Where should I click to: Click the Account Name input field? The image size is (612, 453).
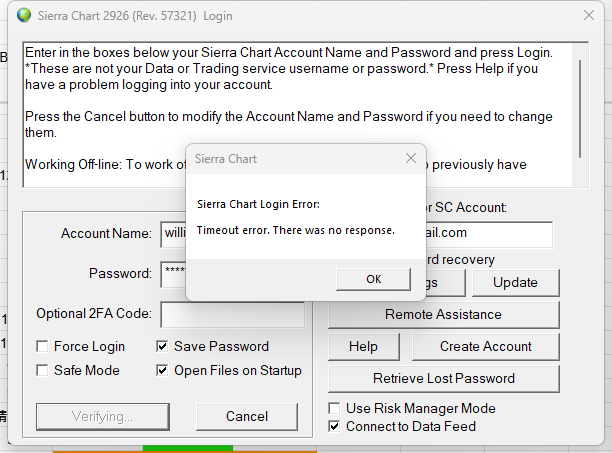coord(174,234)
